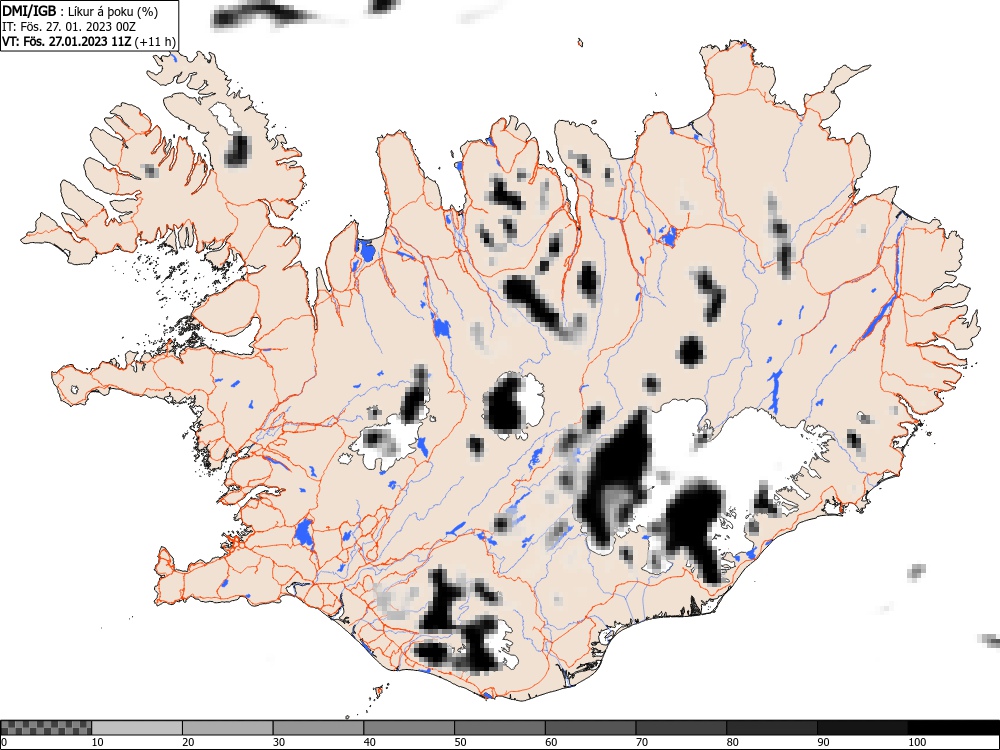The width and height of the screenshot is (1000, 750).
Task: Click the 80–90 percent dark swatch
Action: 771,728
